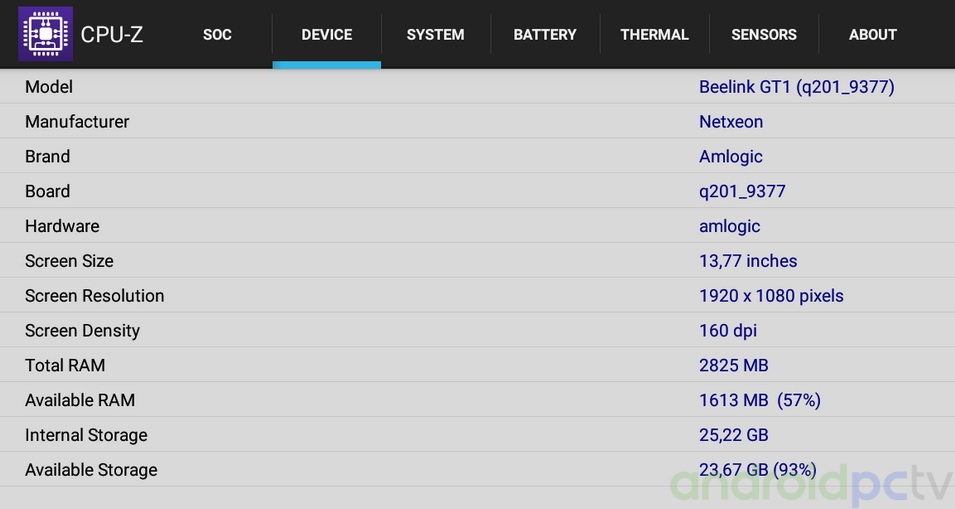
Task: Click the CPU-Z chip logo icon
Action: pyautogui.click(x=45, y=34)
